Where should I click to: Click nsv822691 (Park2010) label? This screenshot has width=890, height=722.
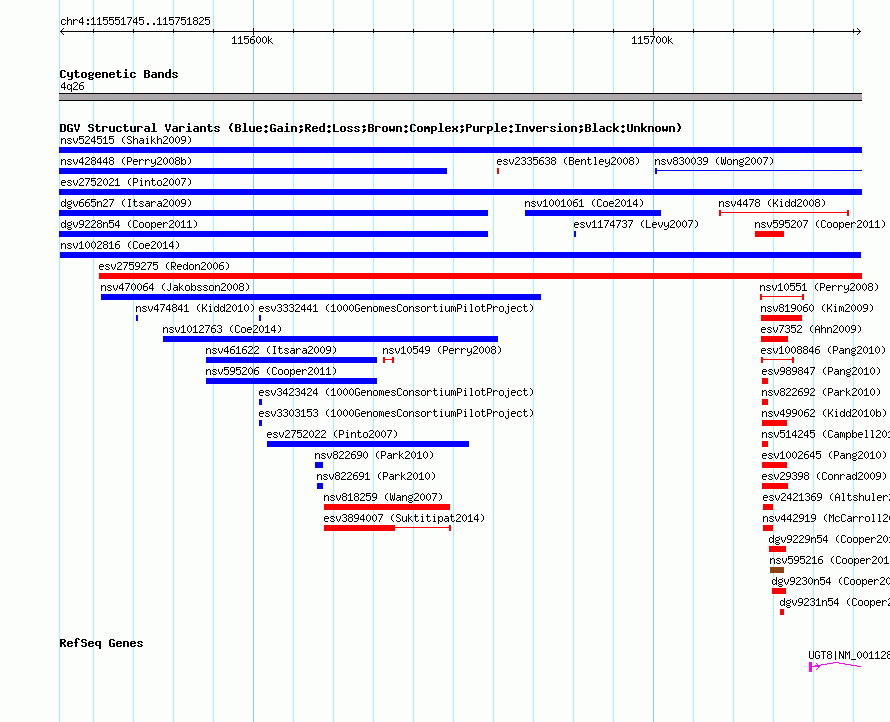[x=376, y=476]
